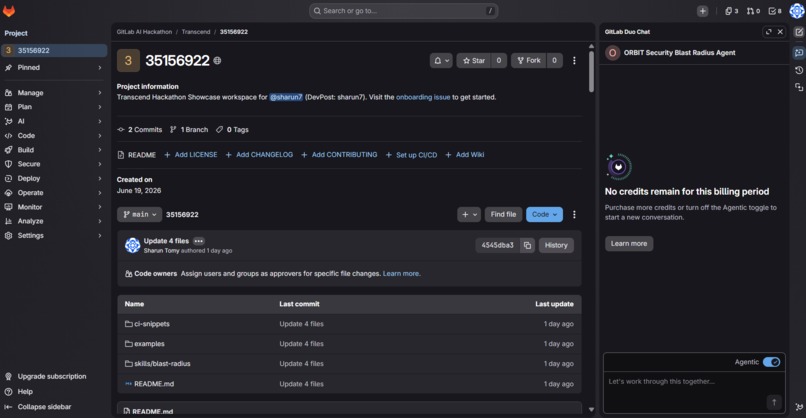806x418 pixels.
Task: Click Set up CI/CD
Action: (411, 155)
